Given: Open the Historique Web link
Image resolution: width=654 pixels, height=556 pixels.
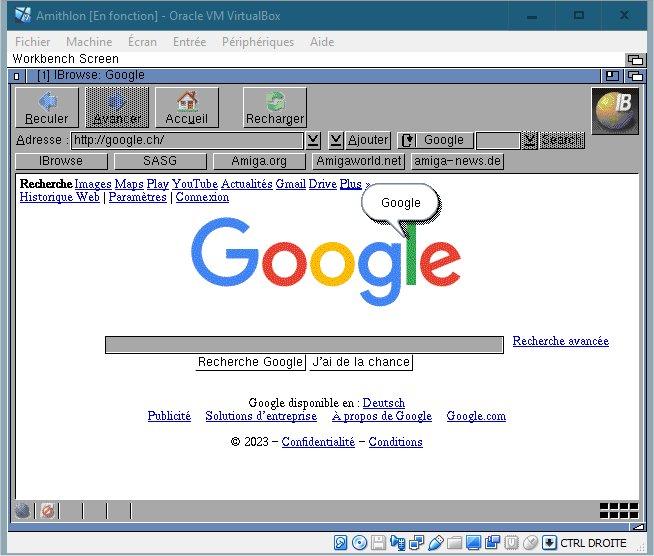Looking at the screenshot, I should click(60, 197).
